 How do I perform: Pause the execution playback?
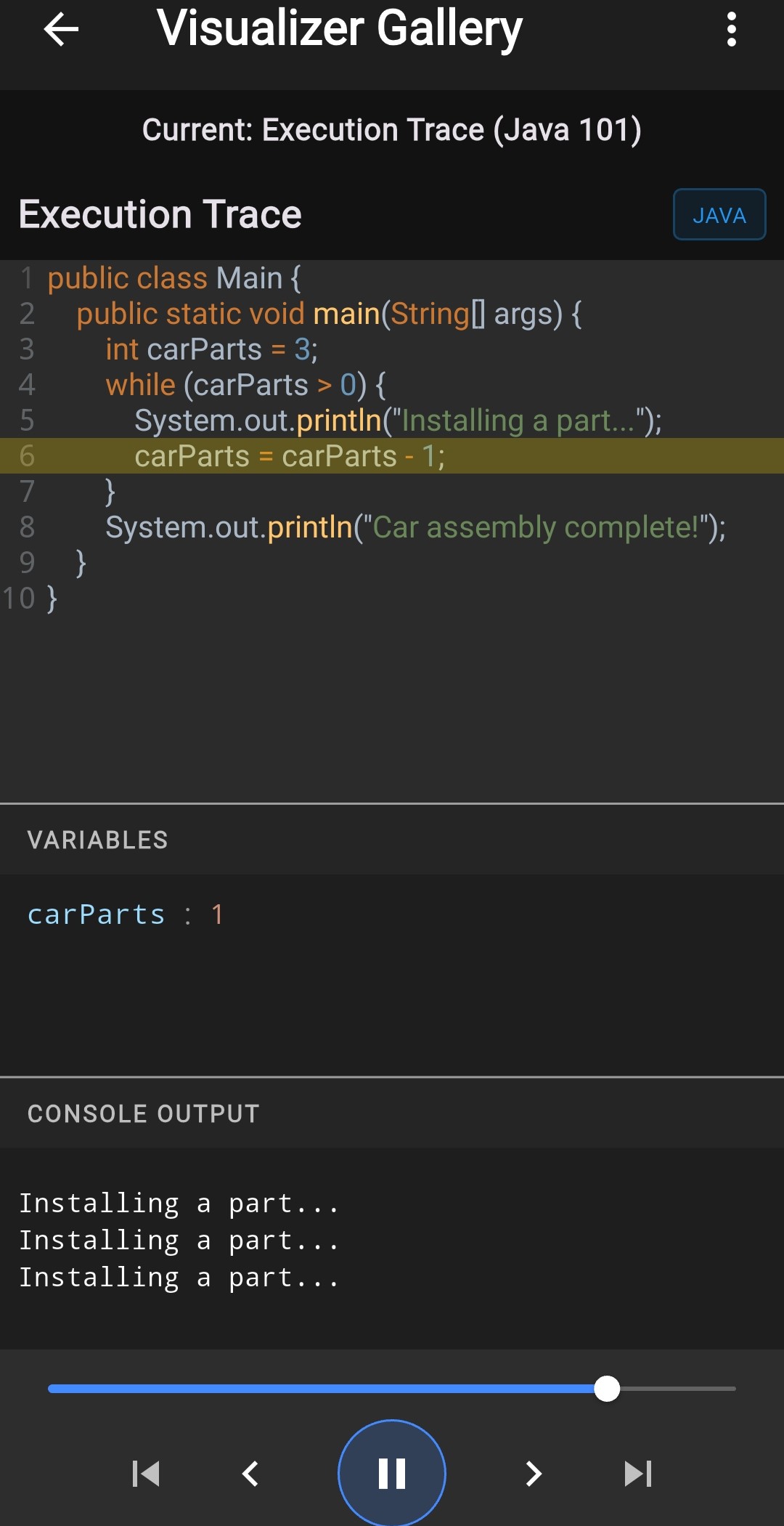[x=391, y=1473]
